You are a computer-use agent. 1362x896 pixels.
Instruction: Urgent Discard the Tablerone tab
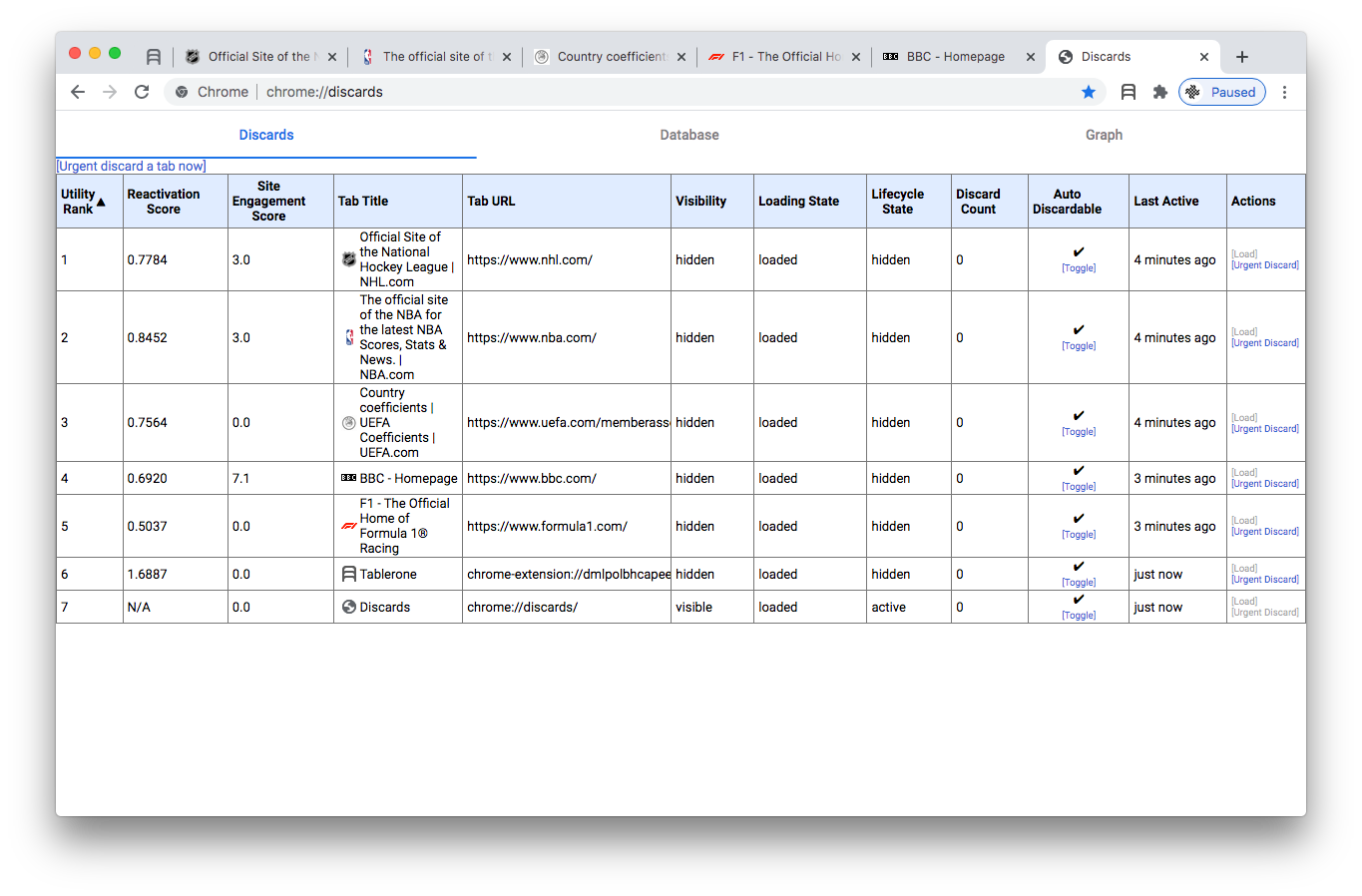(x=1265, y=580)
